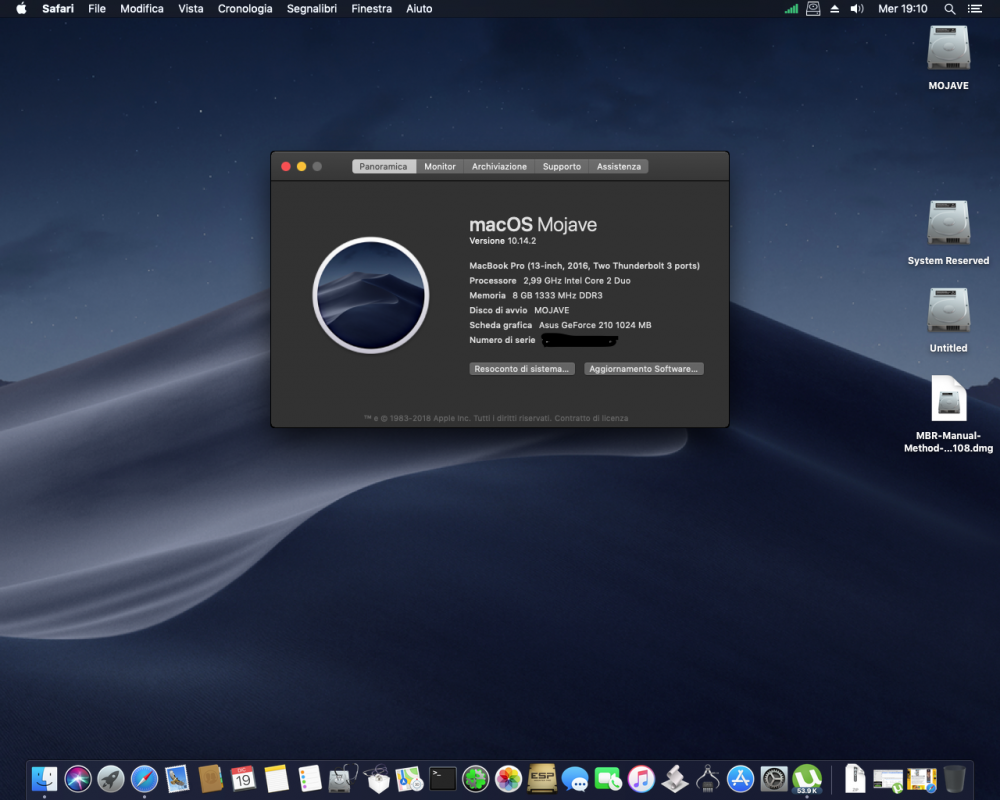Launch Siri from the Dock
The width and height of the screenshot is (1000, 800).
(78, 778)
